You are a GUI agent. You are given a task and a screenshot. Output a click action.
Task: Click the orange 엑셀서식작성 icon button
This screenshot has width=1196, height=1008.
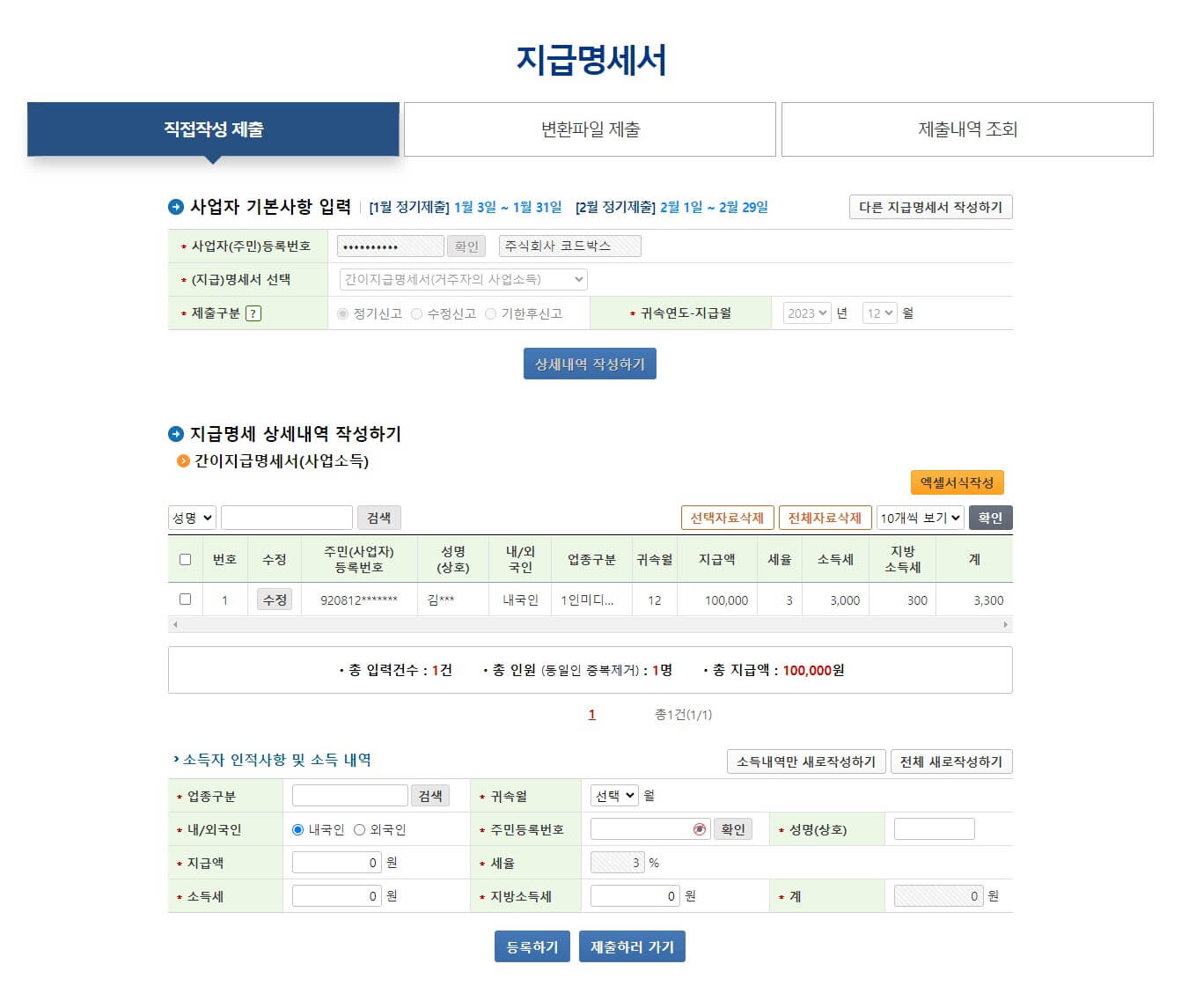pyautogui.click(x=958, y=482)
